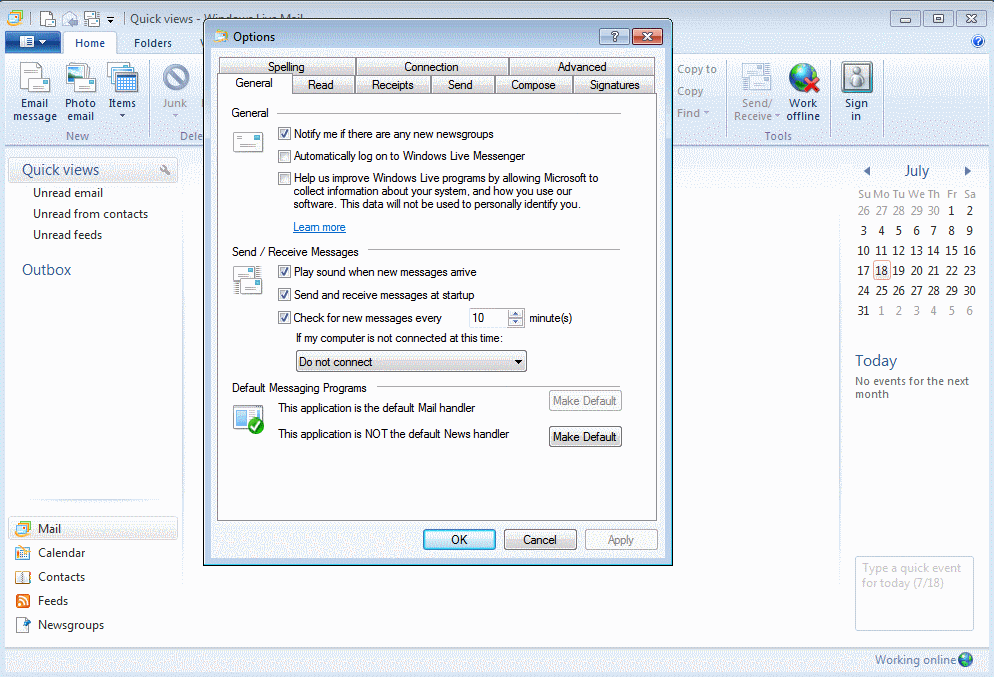Toggle Play sound when messages arrive
Image resolution: width=994 pixels, height=677 pixels.
[285, 272]
